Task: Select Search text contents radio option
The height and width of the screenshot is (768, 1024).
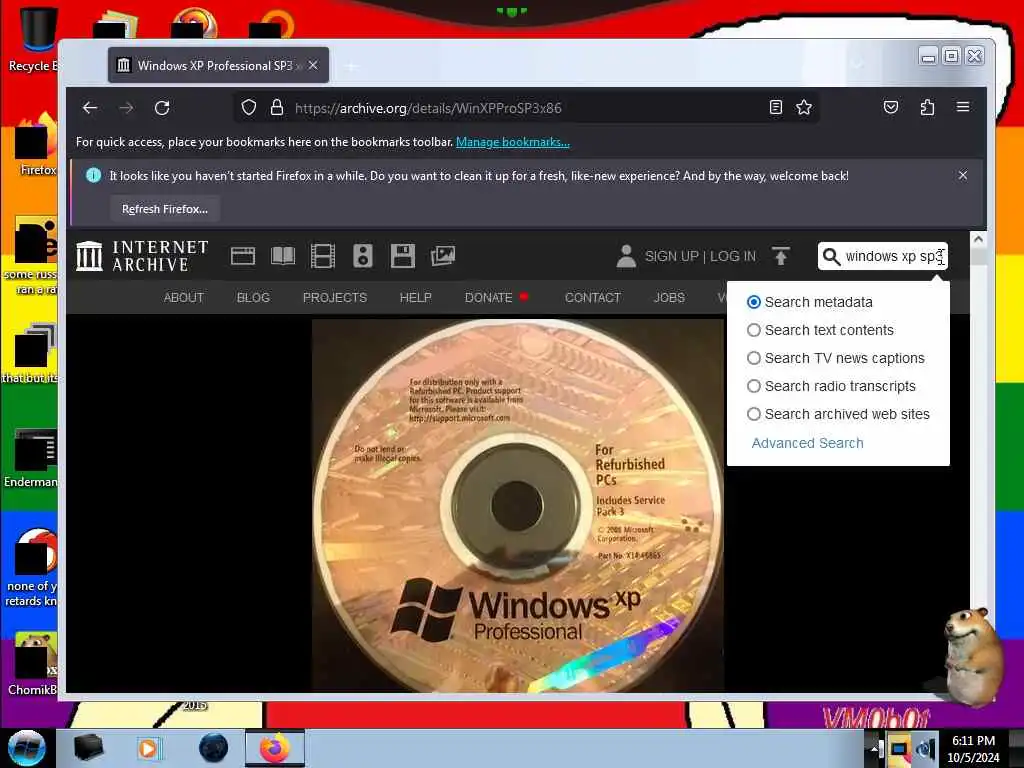Action: point(754,330)
